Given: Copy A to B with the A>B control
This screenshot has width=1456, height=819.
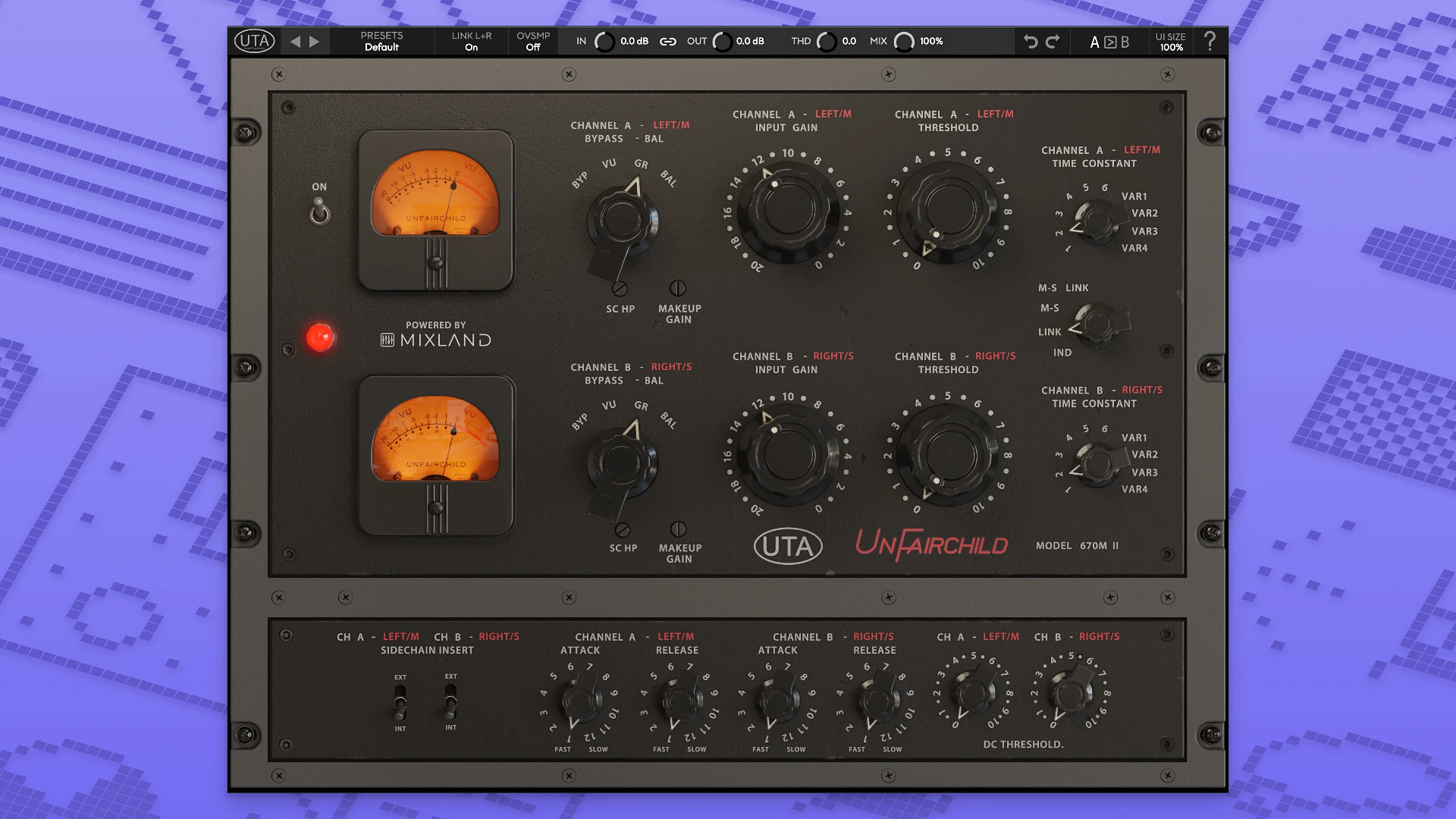Looking at the screenshot, I should pyautogui.click(x=1109, y=42).
